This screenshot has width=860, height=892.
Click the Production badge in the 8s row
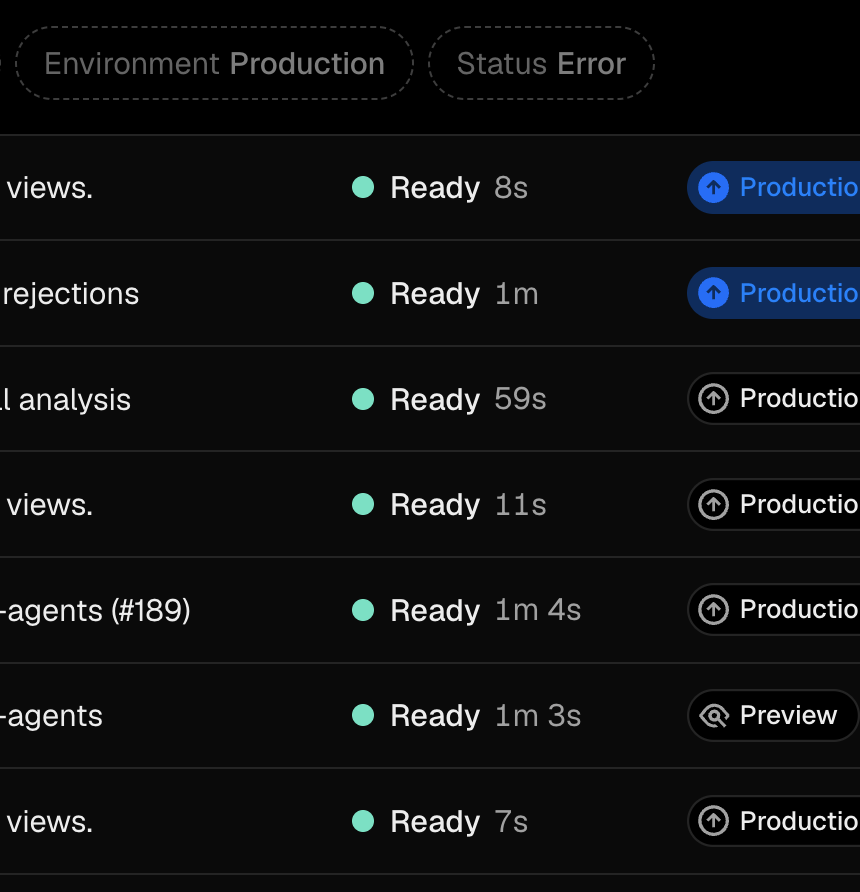(x=774, y=187)
